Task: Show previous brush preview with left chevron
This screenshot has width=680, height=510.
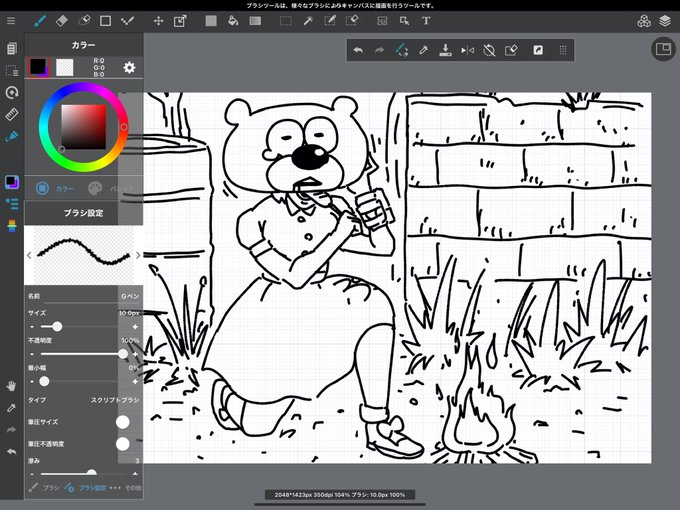Action: 29,255
